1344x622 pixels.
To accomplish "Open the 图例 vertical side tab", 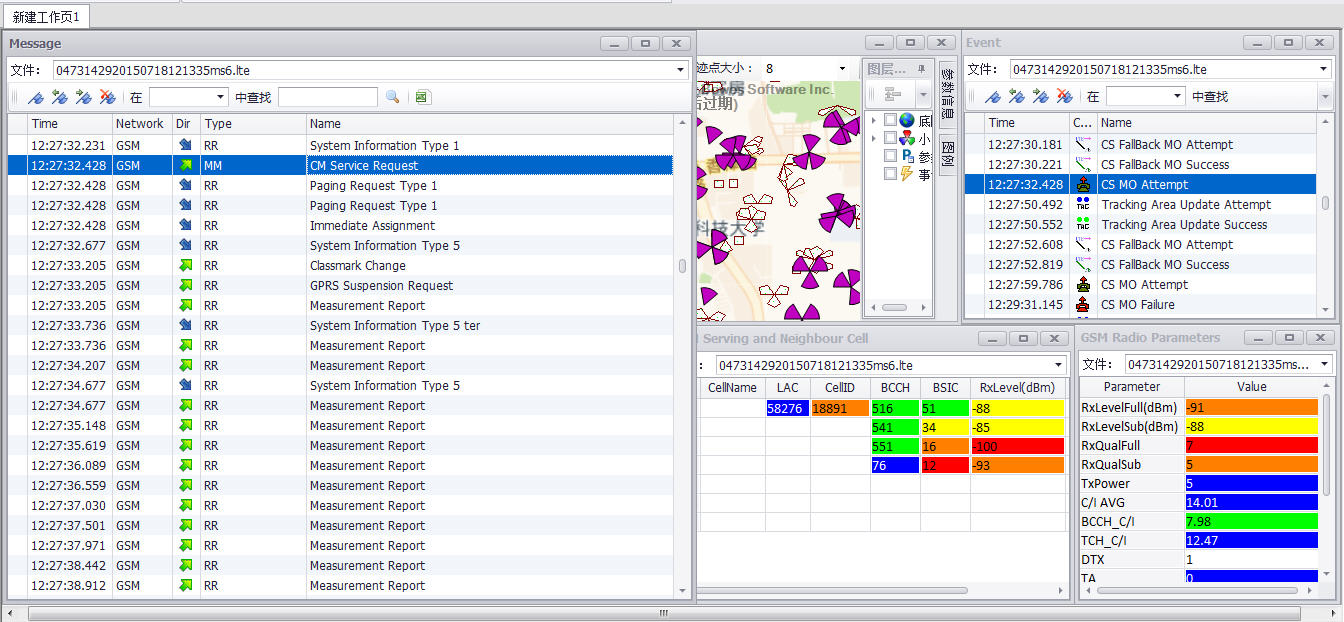I will coord(949,153).
